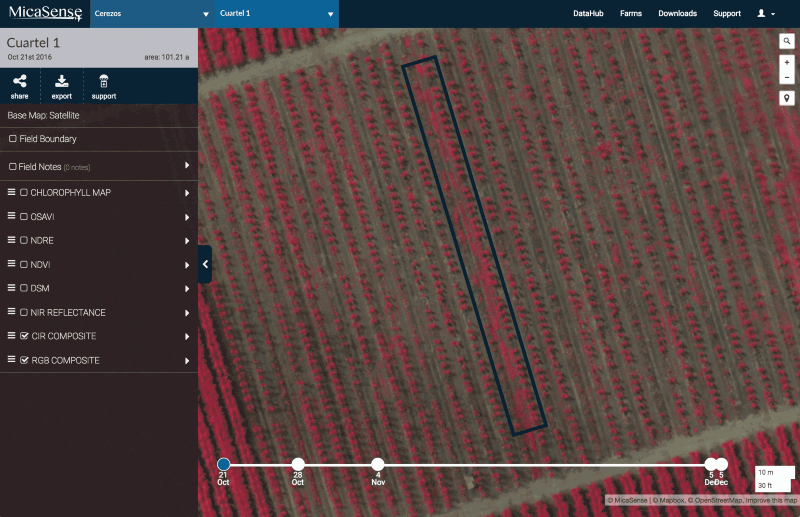Image resolution: width=800 pixels, height=517 pixels.
Task: Open the map search magnifier
Action: click(787, 41)
